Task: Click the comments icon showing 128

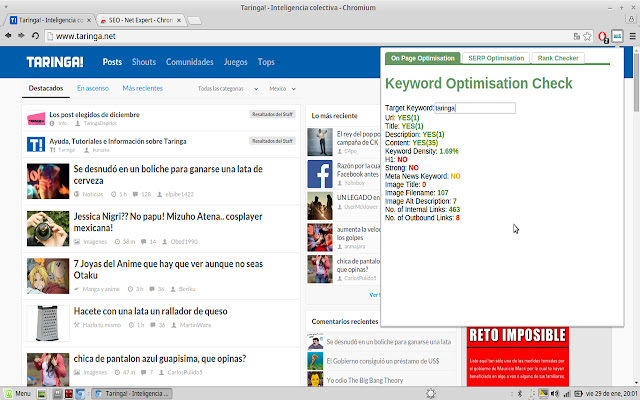Action: [136, 194]
